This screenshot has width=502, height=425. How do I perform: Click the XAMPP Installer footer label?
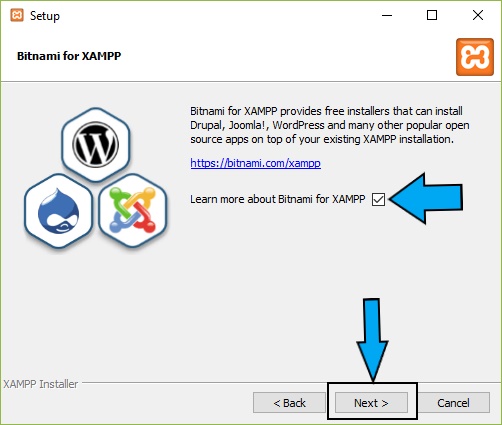point(41,384)
